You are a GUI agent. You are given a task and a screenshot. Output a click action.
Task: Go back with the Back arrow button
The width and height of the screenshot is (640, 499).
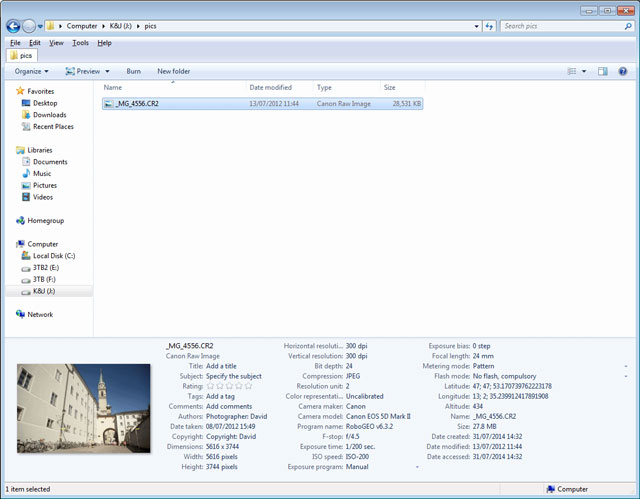13,27
